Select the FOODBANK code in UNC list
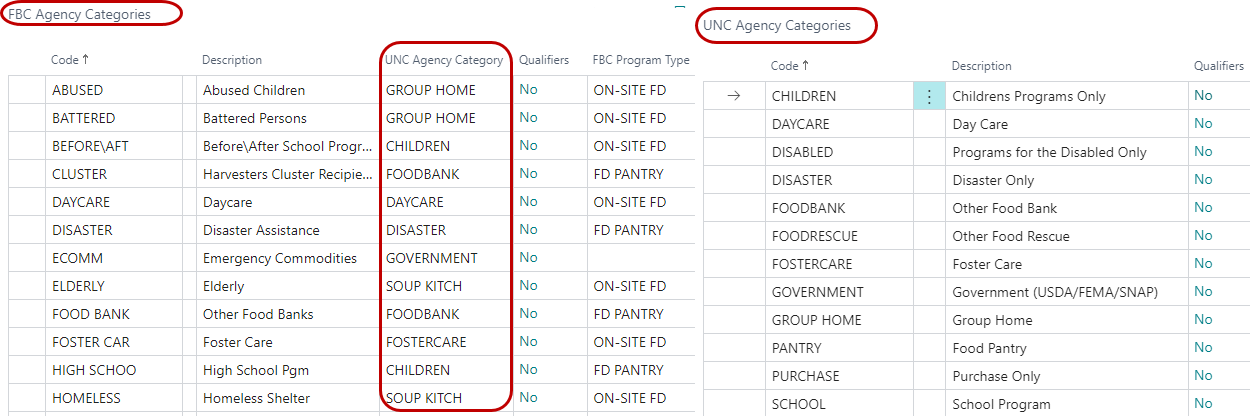Screen dimensions: 1250x416 pyautogui.click(x=808, y=208)
